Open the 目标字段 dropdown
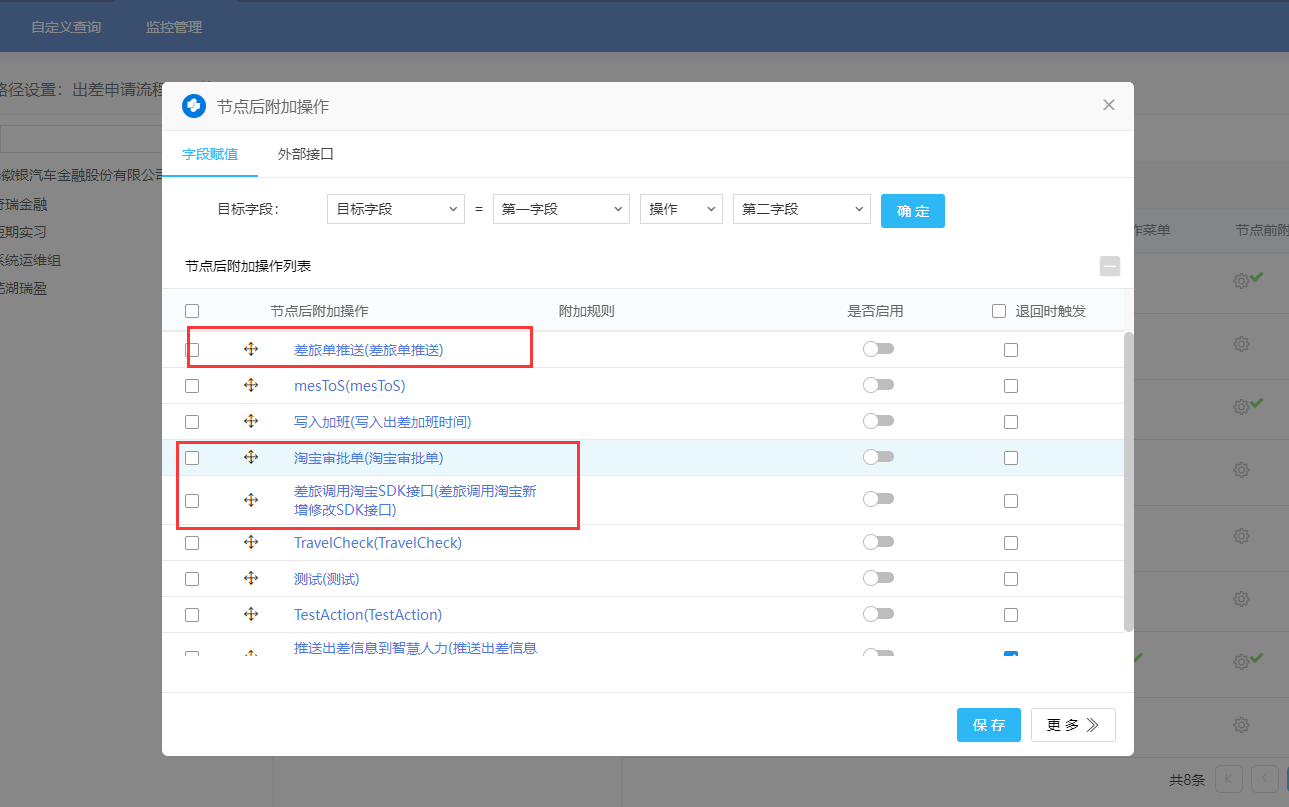 (396, 209)
